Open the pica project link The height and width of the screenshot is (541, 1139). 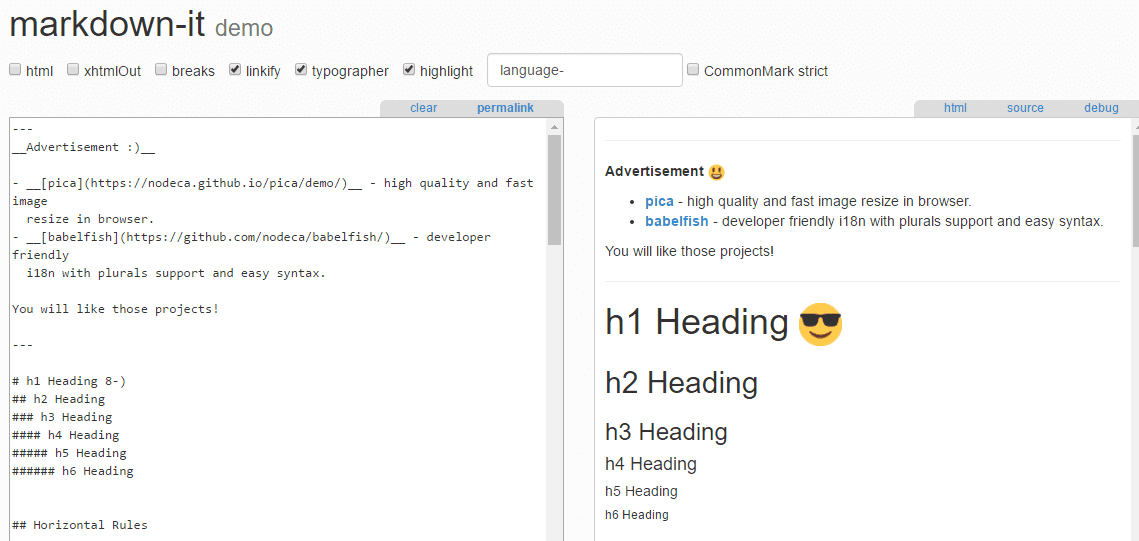coord(659,201)
